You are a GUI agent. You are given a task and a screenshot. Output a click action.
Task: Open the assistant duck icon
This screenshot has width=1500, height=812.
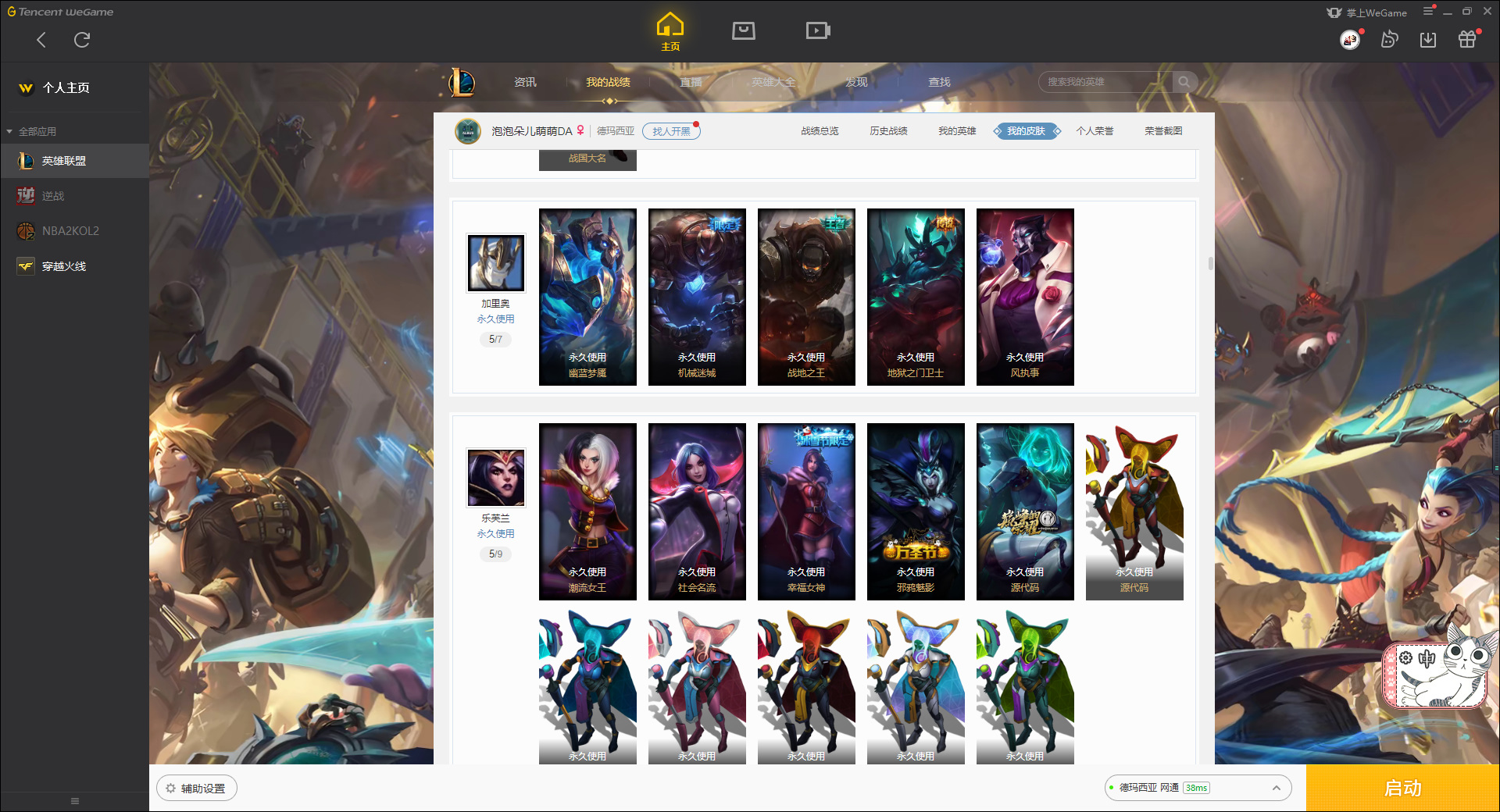[x=1389, y=39]
